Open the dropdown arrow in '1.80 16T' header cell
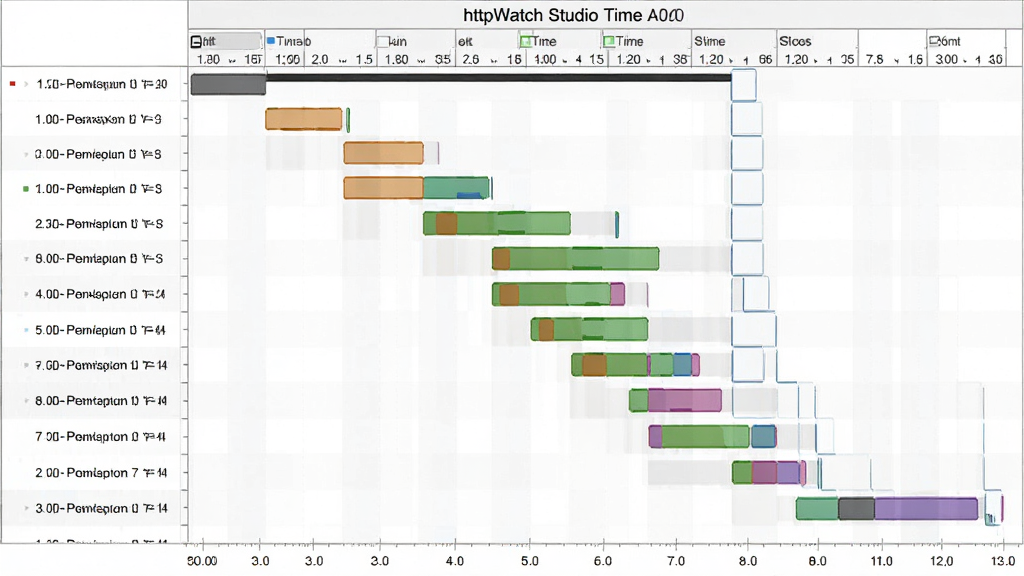The image size is (1024, 576). 232,61
